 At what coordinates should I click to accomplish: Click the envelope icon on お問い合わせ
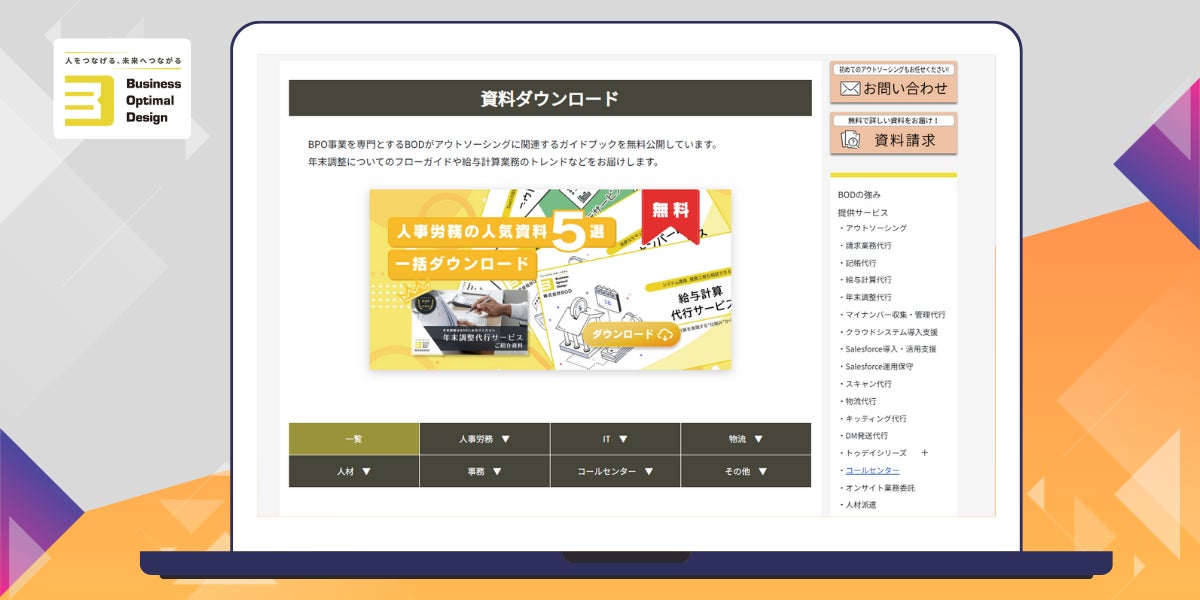coord(850,89)
